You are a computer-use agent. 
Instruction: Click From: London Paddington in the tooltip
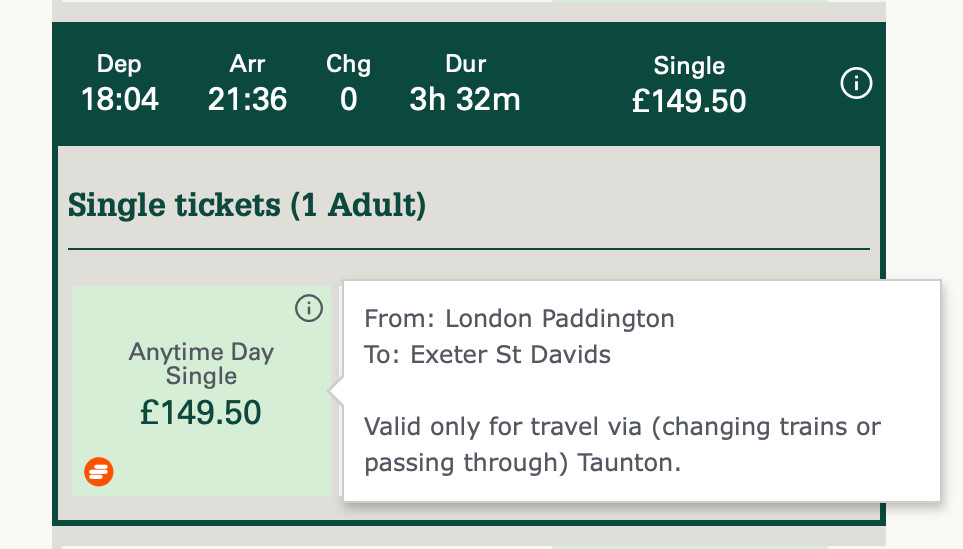(519, 319)
